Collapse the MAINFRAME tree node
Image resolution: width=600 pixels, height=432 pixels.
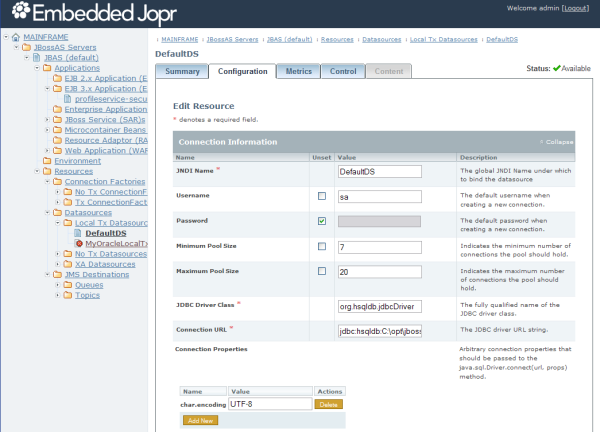(x=6, y=37)
